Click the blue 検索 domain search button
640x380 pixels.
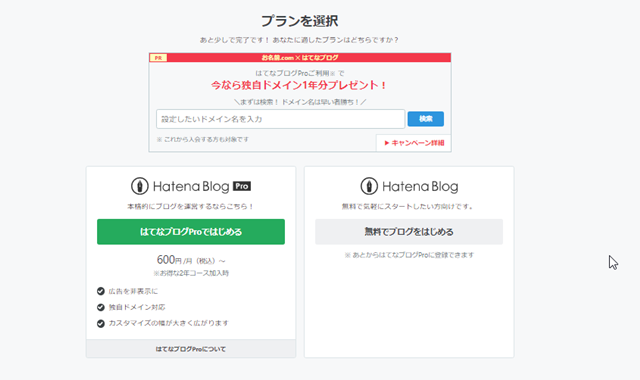click(425, 119)
